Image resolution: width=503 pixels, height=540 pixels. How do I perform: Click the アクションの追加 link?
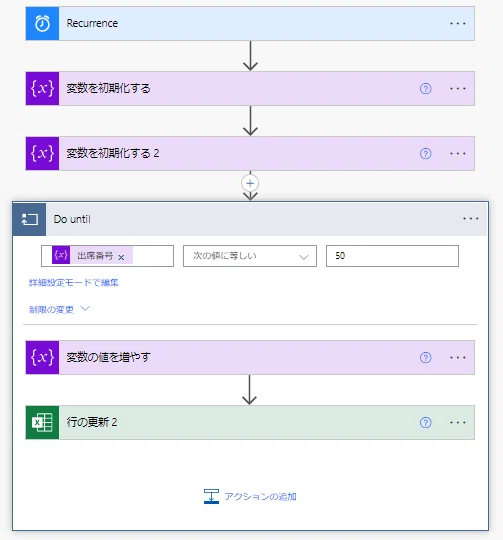261,497
